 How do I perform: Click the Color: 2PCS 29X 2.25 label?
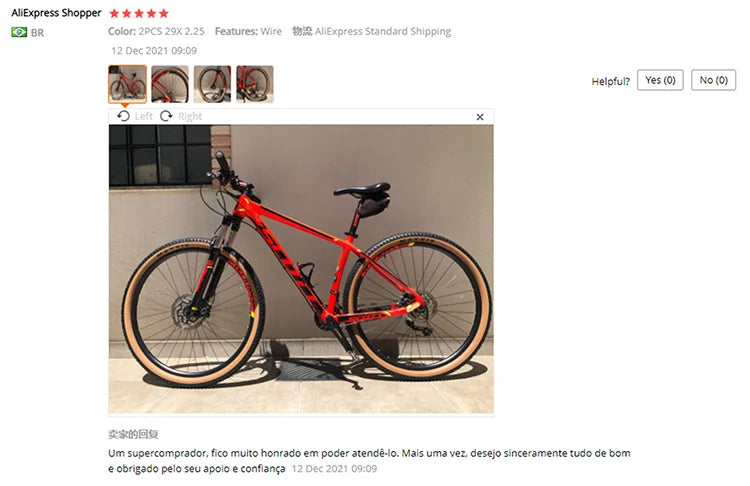point(156,31)
